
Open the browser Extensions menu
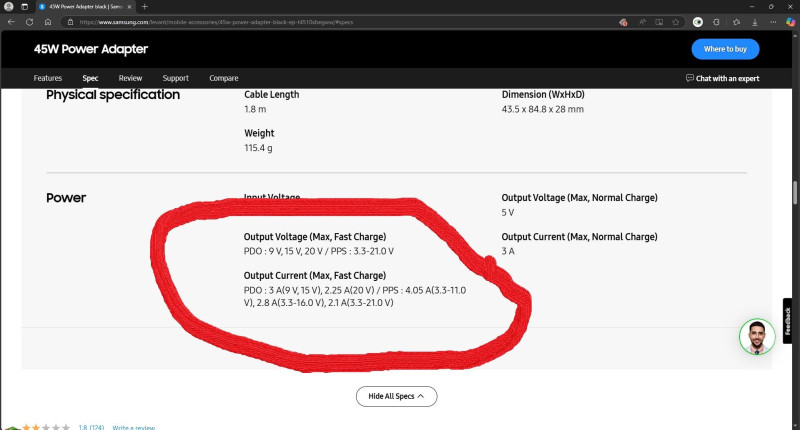716,22
